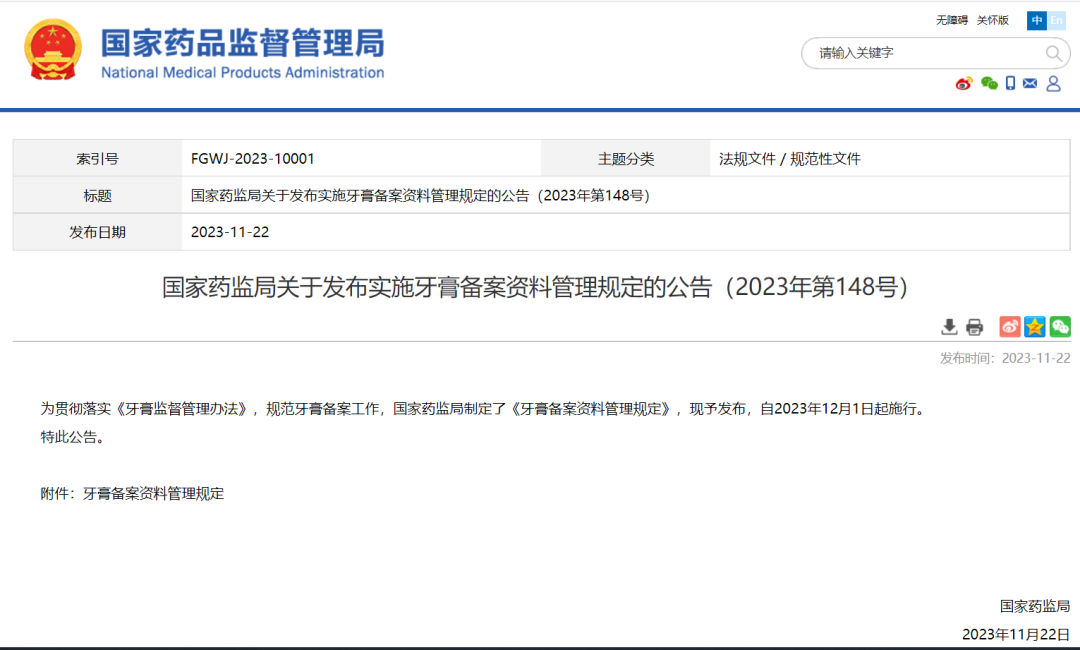Open the mobile app icon in the header
The width and height of the screenshot is (1080, 650).
click(1010, 84)
